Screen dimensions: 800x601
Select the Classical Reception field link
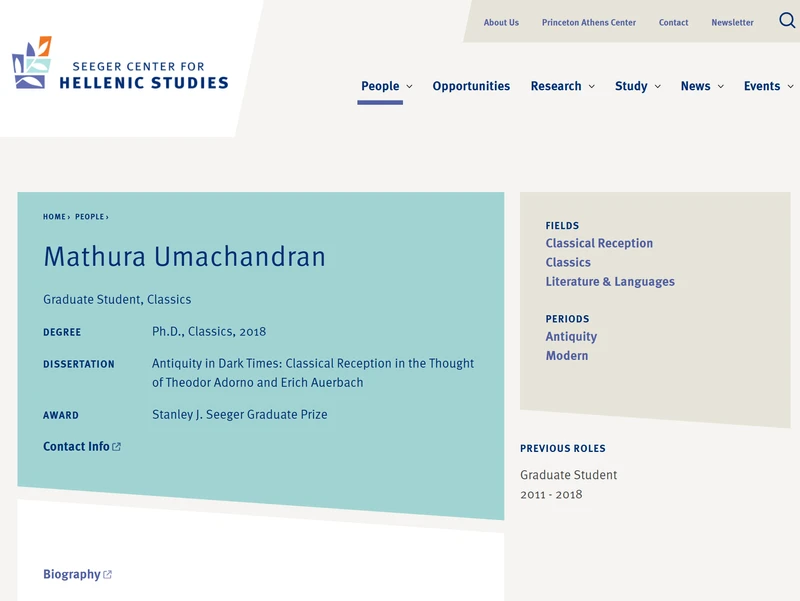pyautogui.click(x=599, y=243)
